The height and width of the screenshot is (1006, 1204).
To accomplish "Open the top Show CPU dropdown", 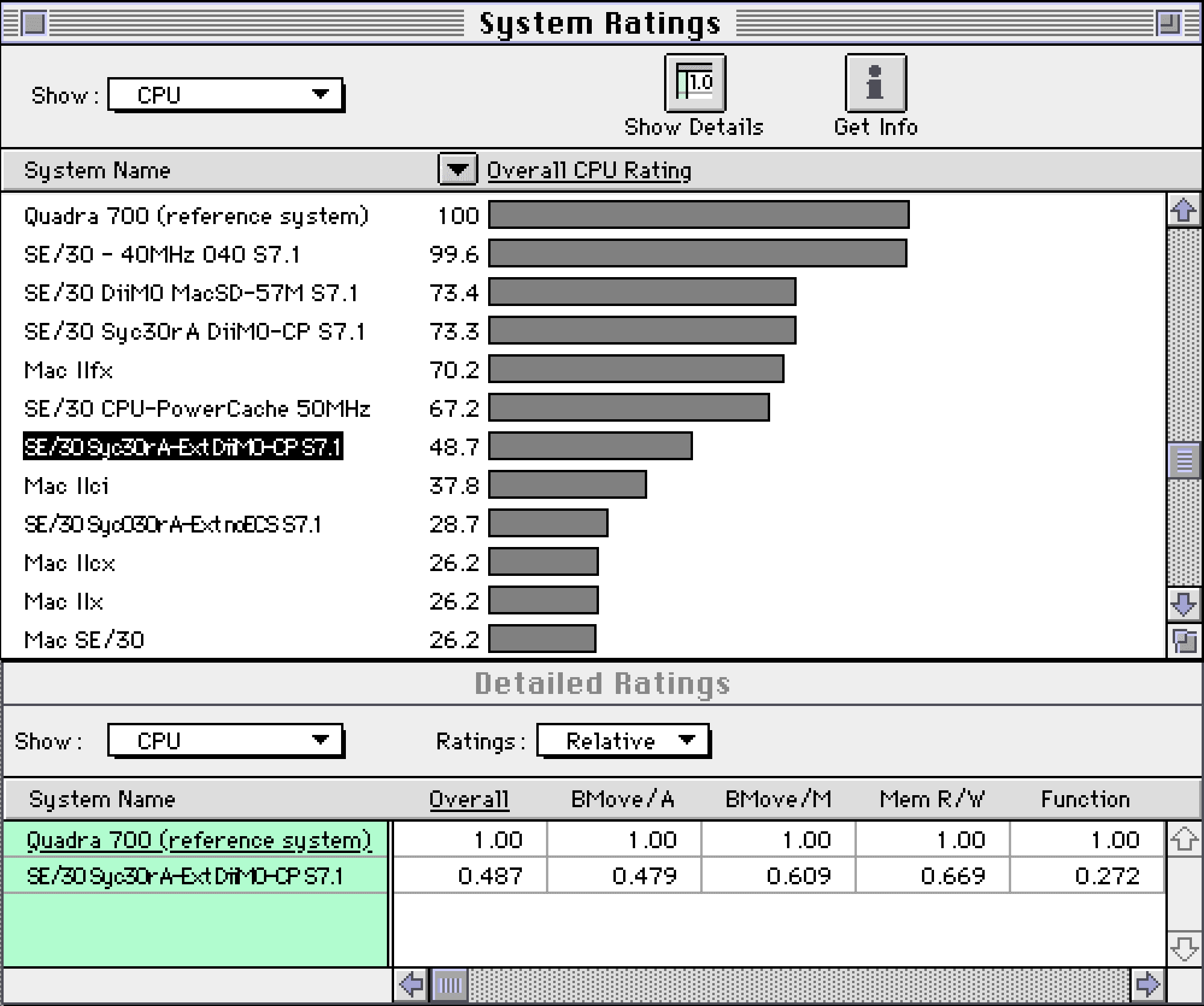I will tap(226, 95).
